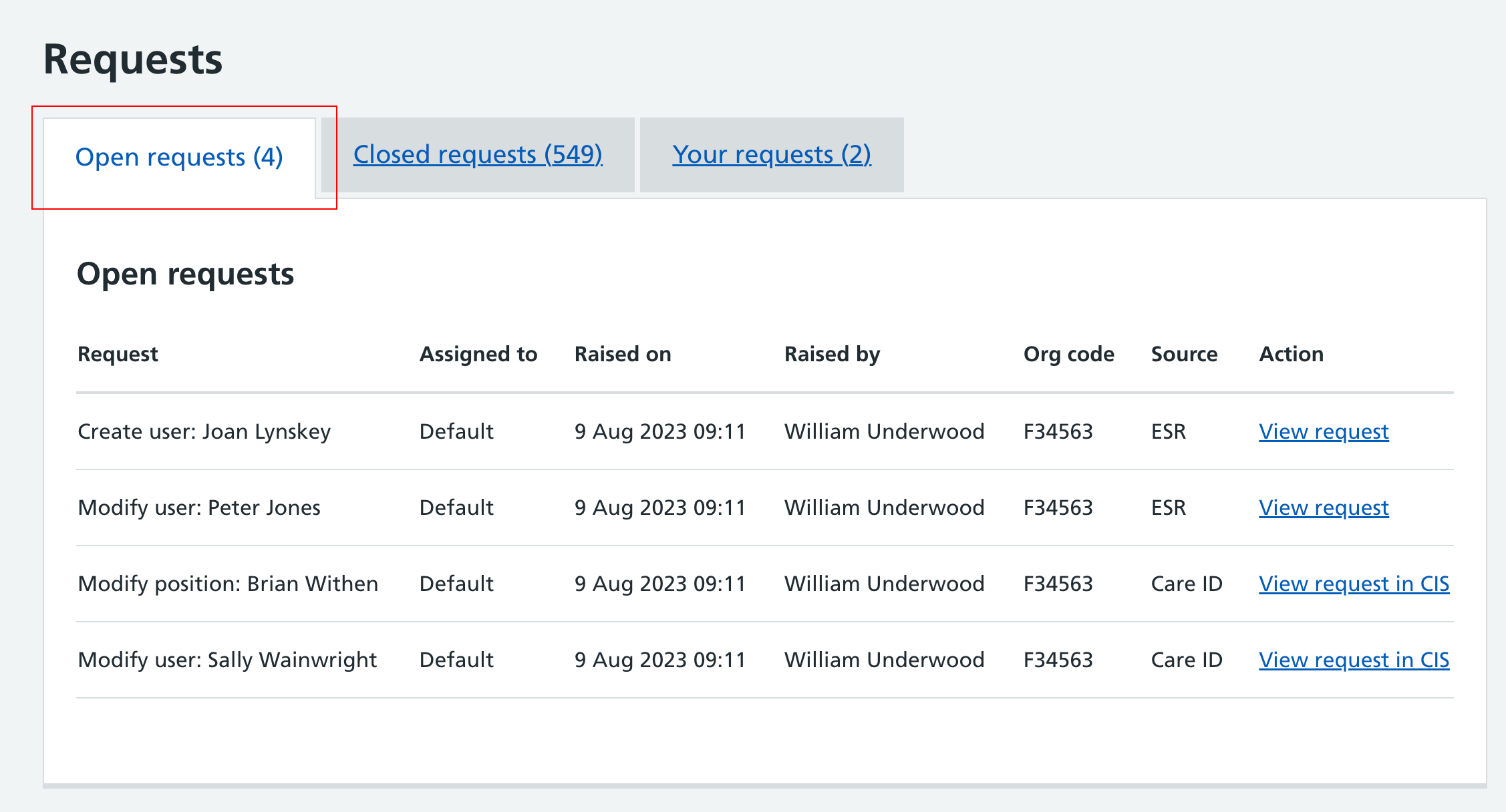
Task: Click William Underwood in Peter Jones row
Action: [885, 508]
